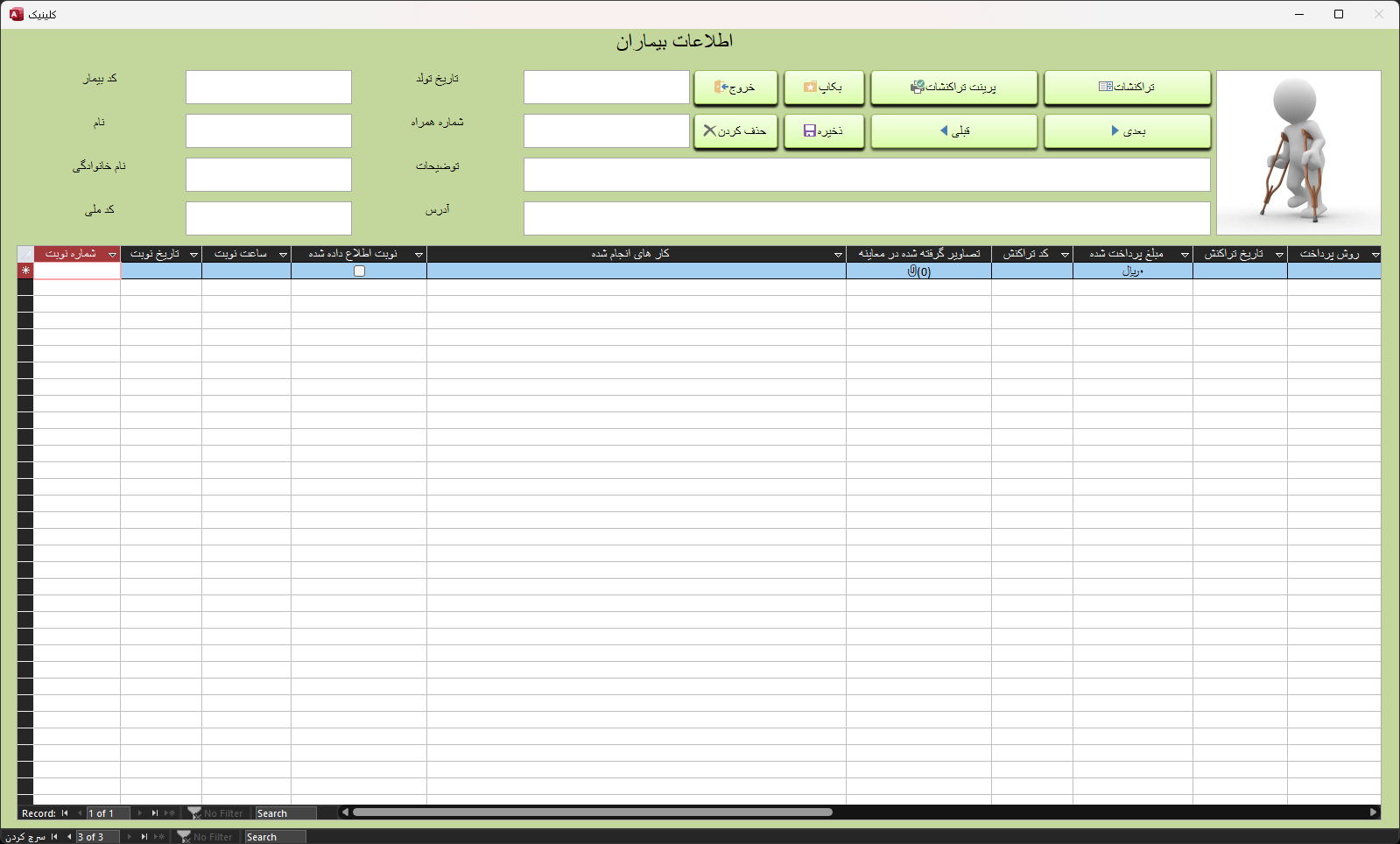Save the record with ذخیره button
Viewport: 1400px width, 844px height.
pos(823,131)
